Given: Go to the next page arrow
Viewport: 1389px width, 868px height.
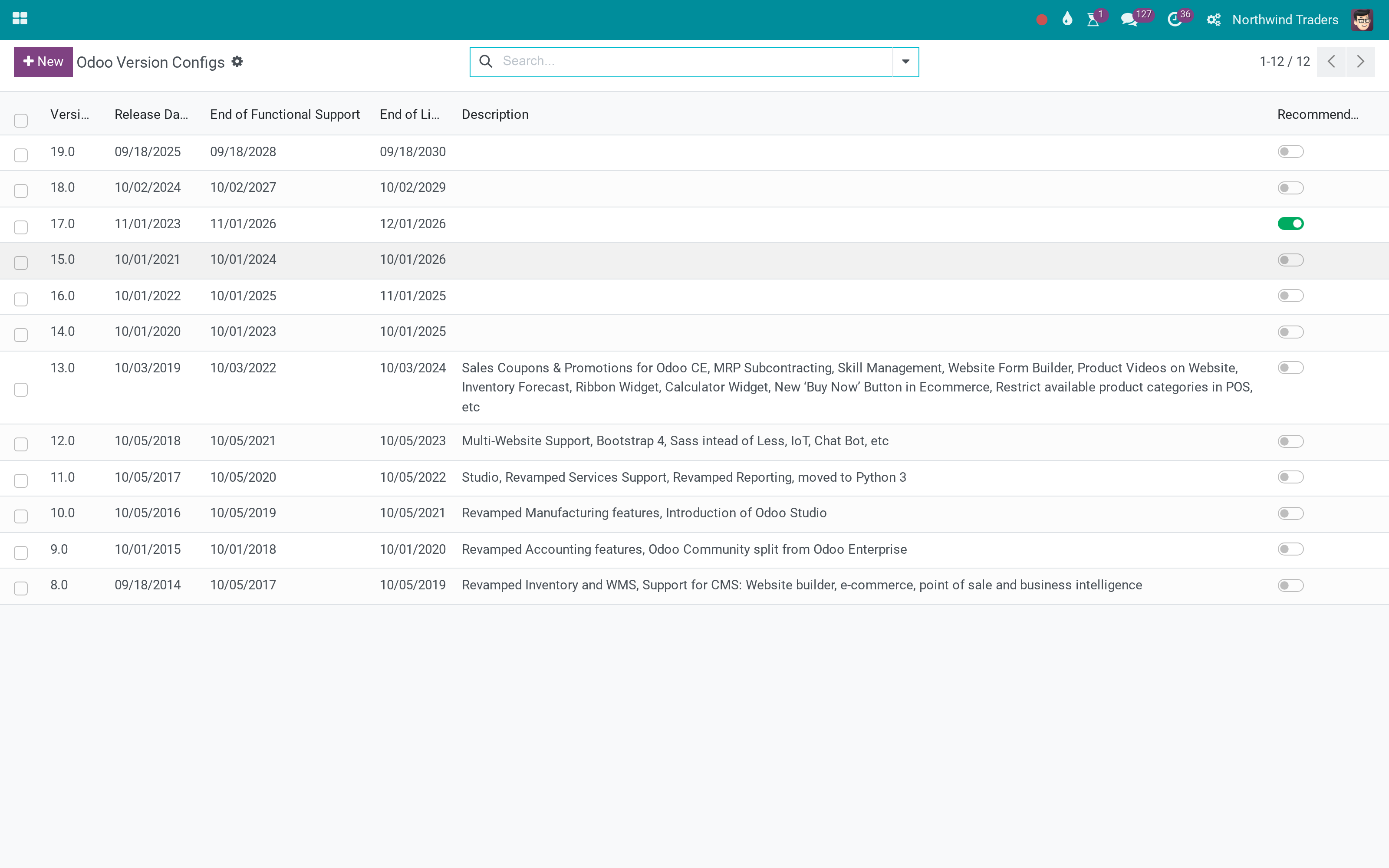Looking at the screenshot, I should (x=1360, y=62).
